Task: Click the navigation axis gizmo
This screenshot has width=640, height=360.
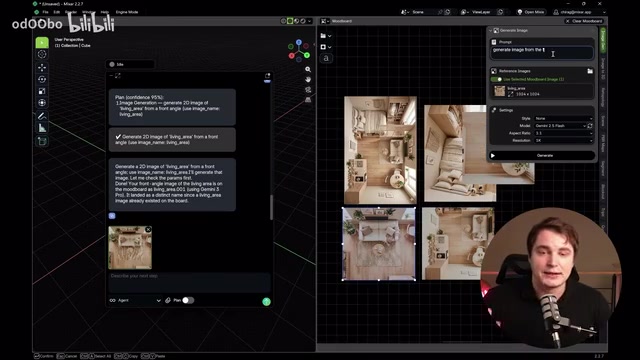Action: (299, 51)
